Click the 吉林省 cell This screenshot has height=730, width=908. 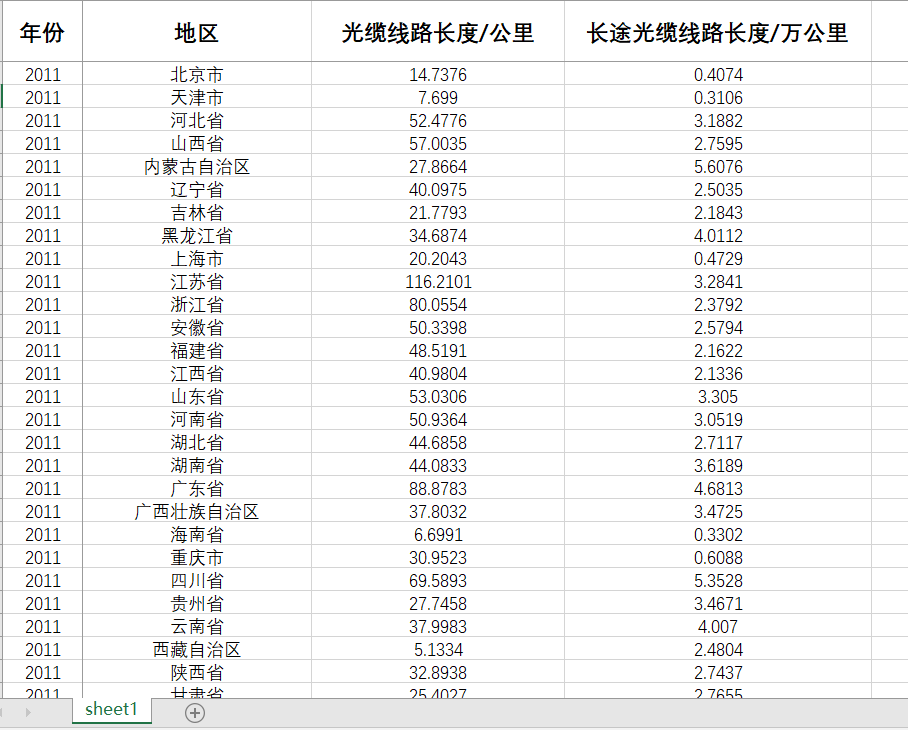[197, 212]
